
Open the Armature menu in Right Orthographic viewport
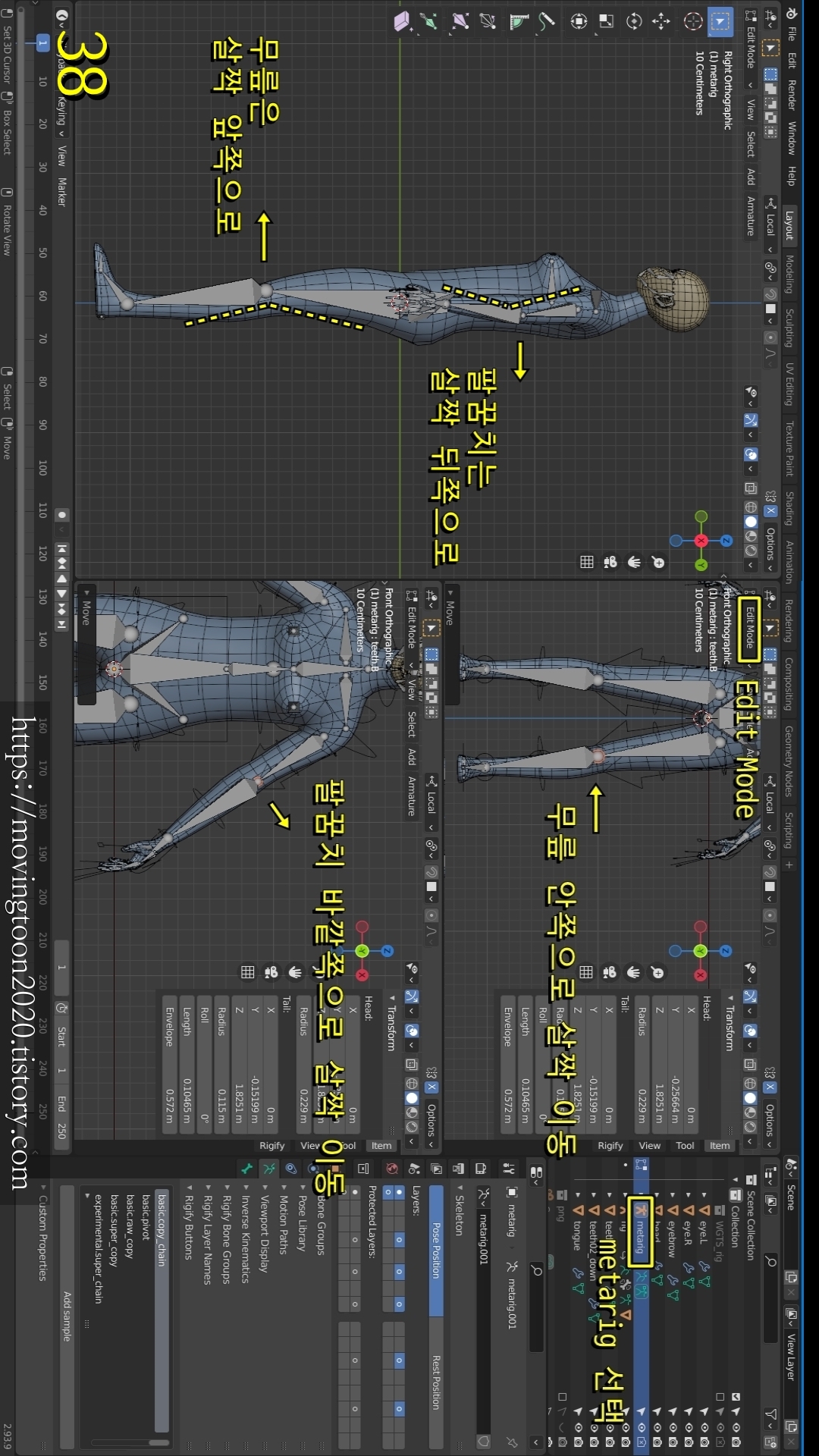[751, 216]
